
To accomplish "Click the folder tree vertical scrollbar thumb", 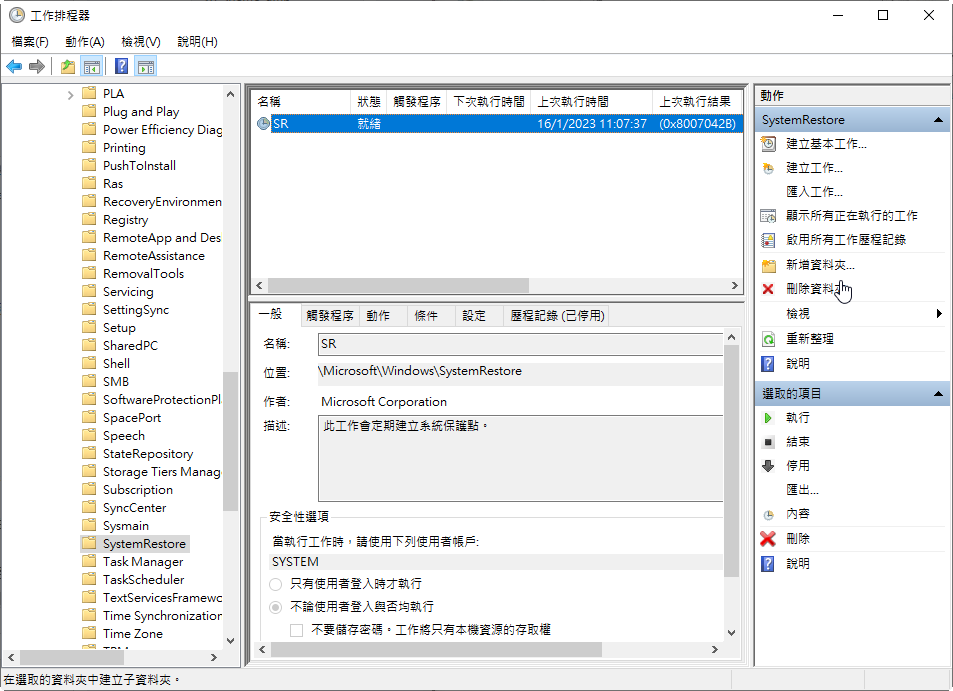I will 230,441.
